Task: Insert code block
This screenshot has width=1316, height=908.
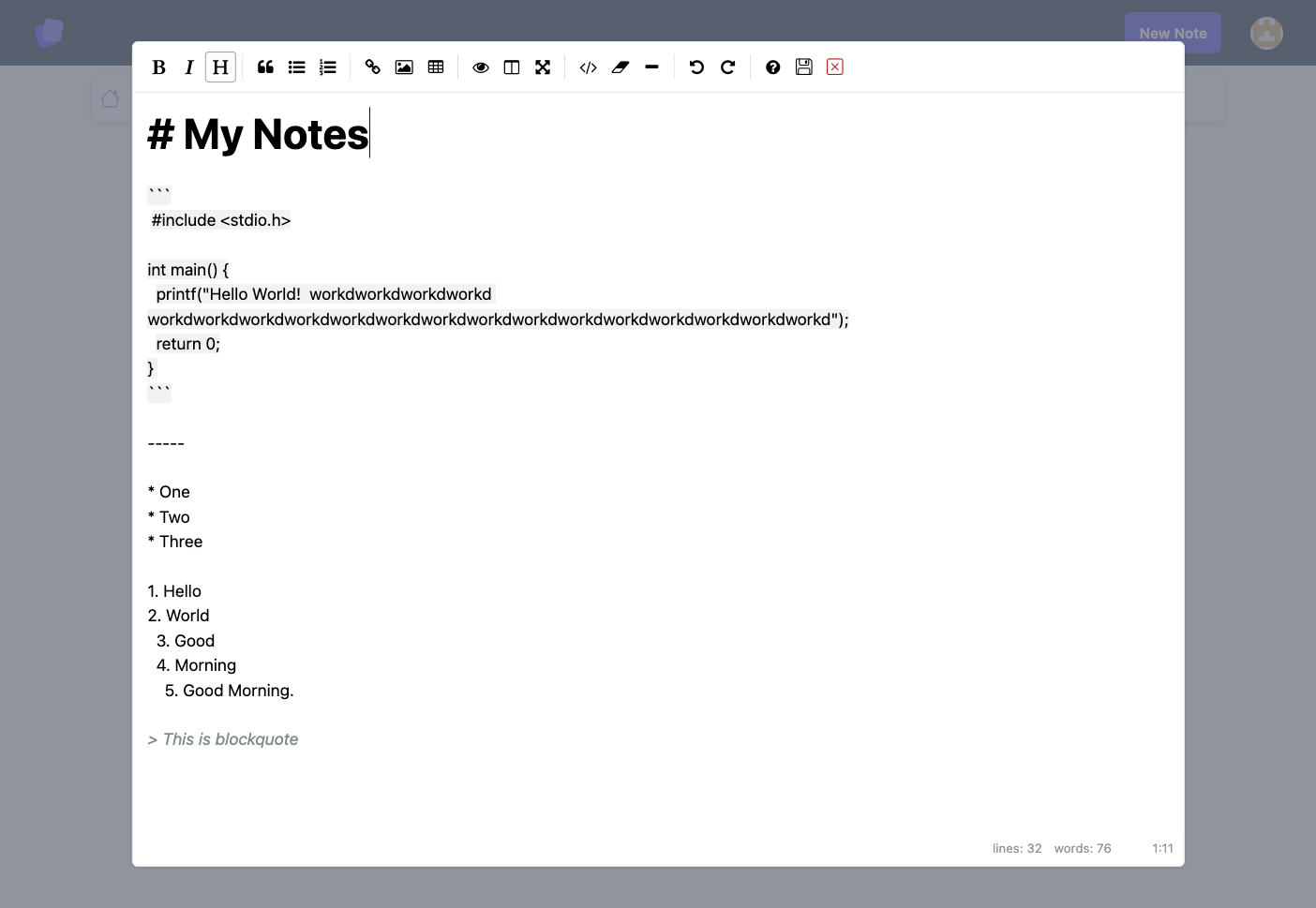Action: coord(589,67)
